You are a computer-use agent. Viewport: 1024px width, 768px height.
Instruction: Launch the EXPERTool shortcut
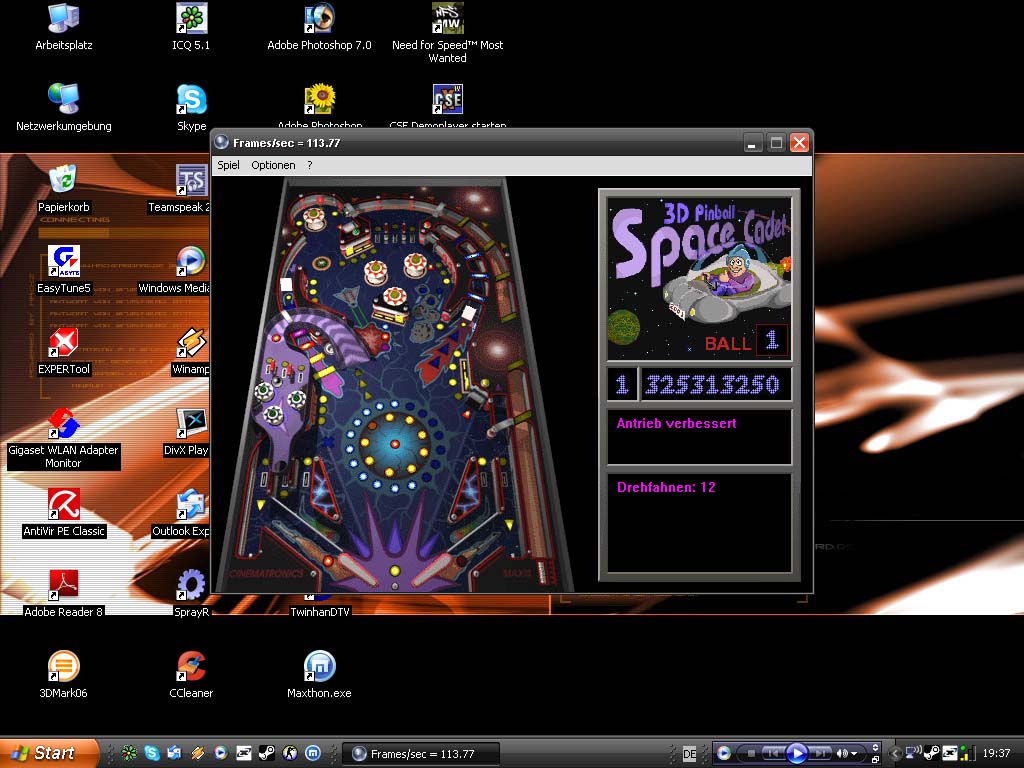tap(63, 351)
